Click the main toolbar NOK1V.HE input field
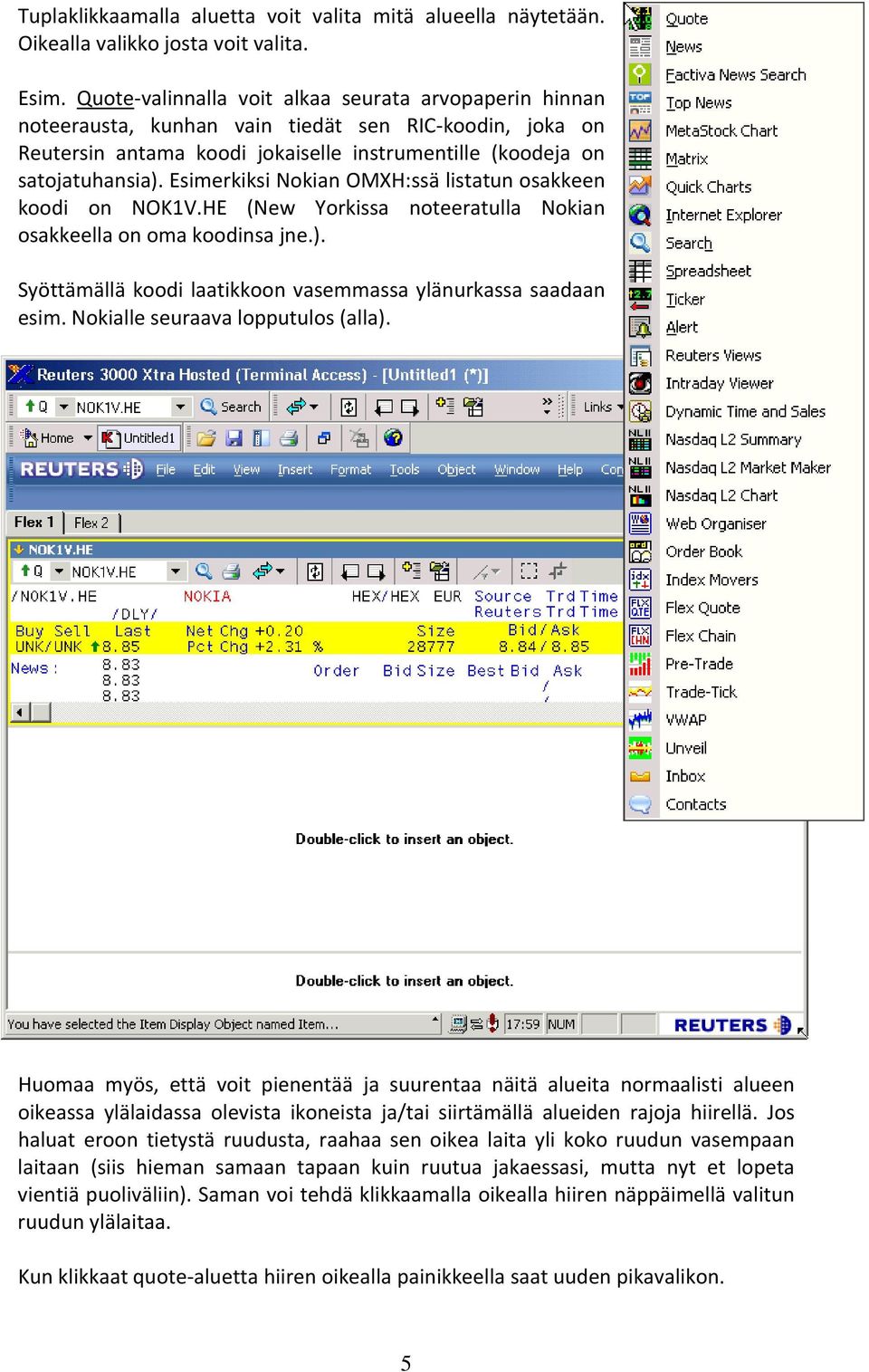Viewport: 869px width, 1372px height. coord(121,408)
